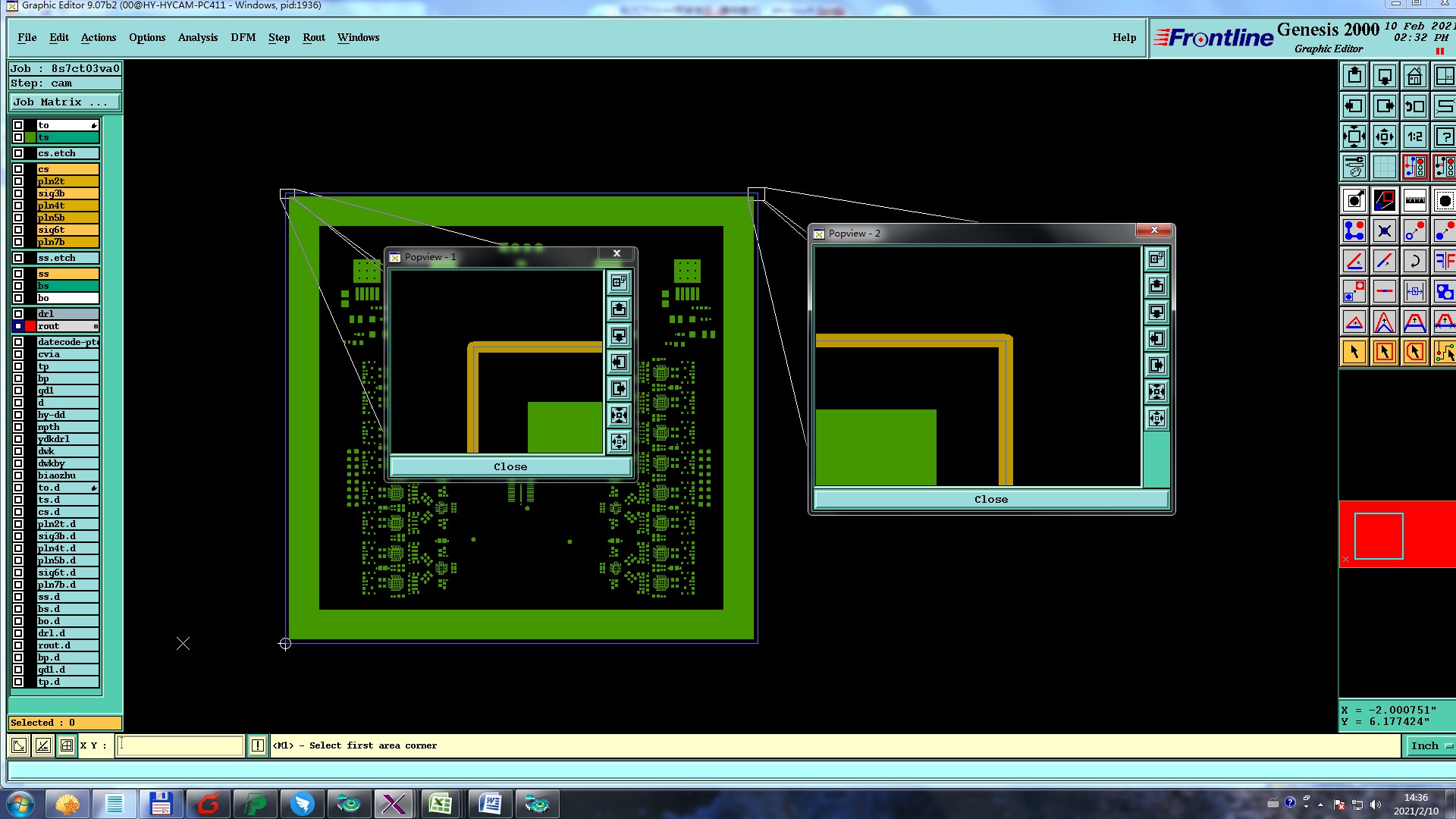Open the Inch units dropdown
The height and width of the screenshot is (819, 1456).
(x=1431, y=745)
